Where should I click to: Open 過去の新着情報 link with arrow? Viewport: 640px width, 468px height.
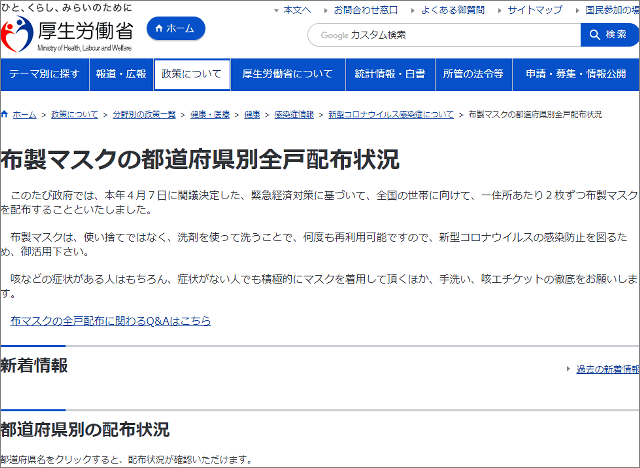605,369
